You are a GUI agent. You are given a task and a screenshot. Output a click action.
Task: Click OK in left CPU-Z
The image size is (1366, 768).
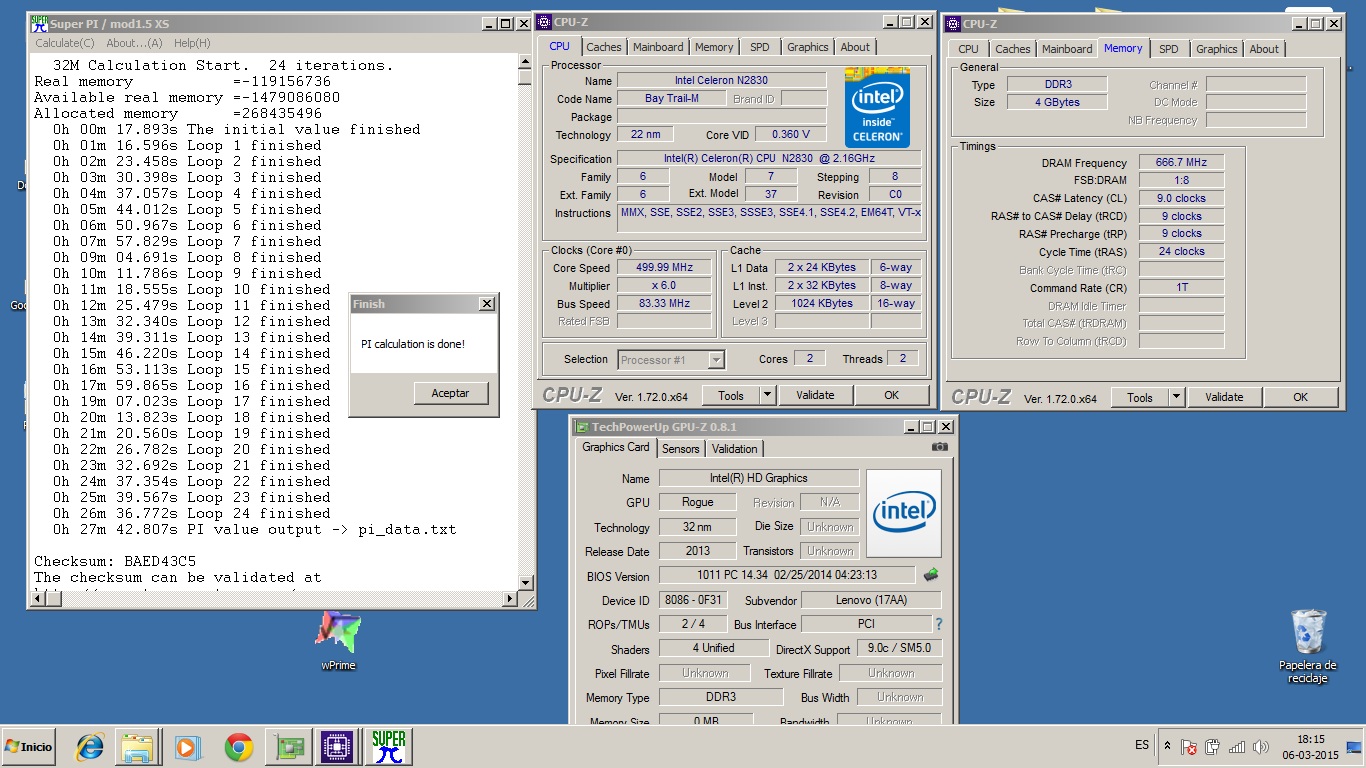point(891,395)
